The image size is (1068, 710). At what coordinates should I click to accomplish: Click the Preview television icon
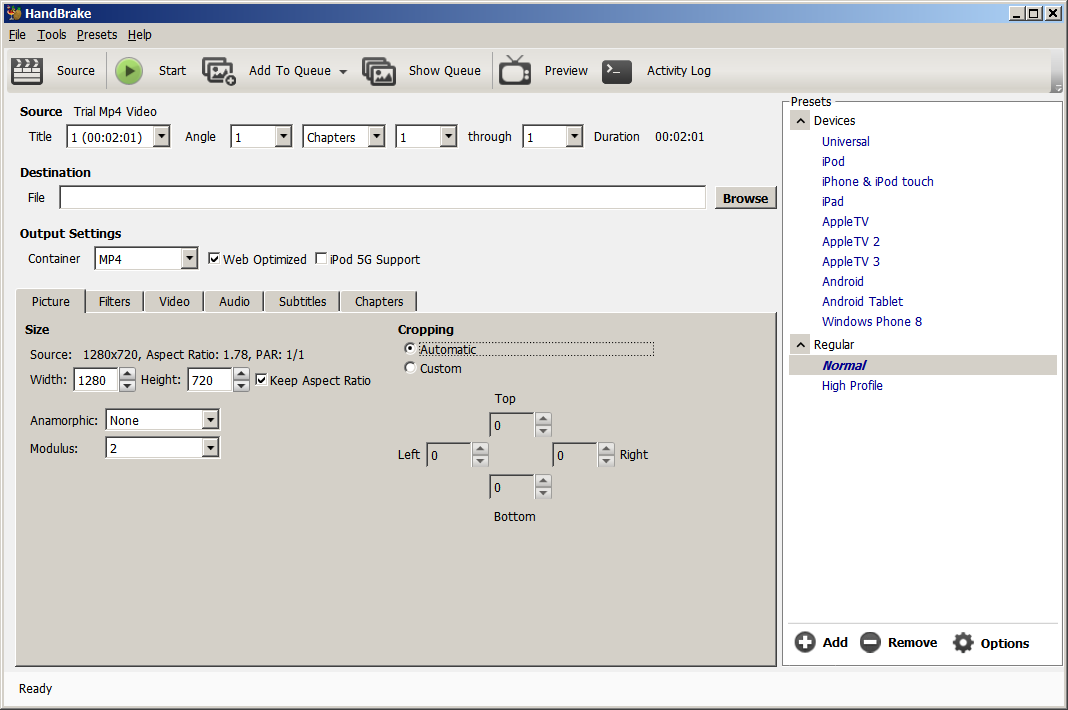click(515, 71)
